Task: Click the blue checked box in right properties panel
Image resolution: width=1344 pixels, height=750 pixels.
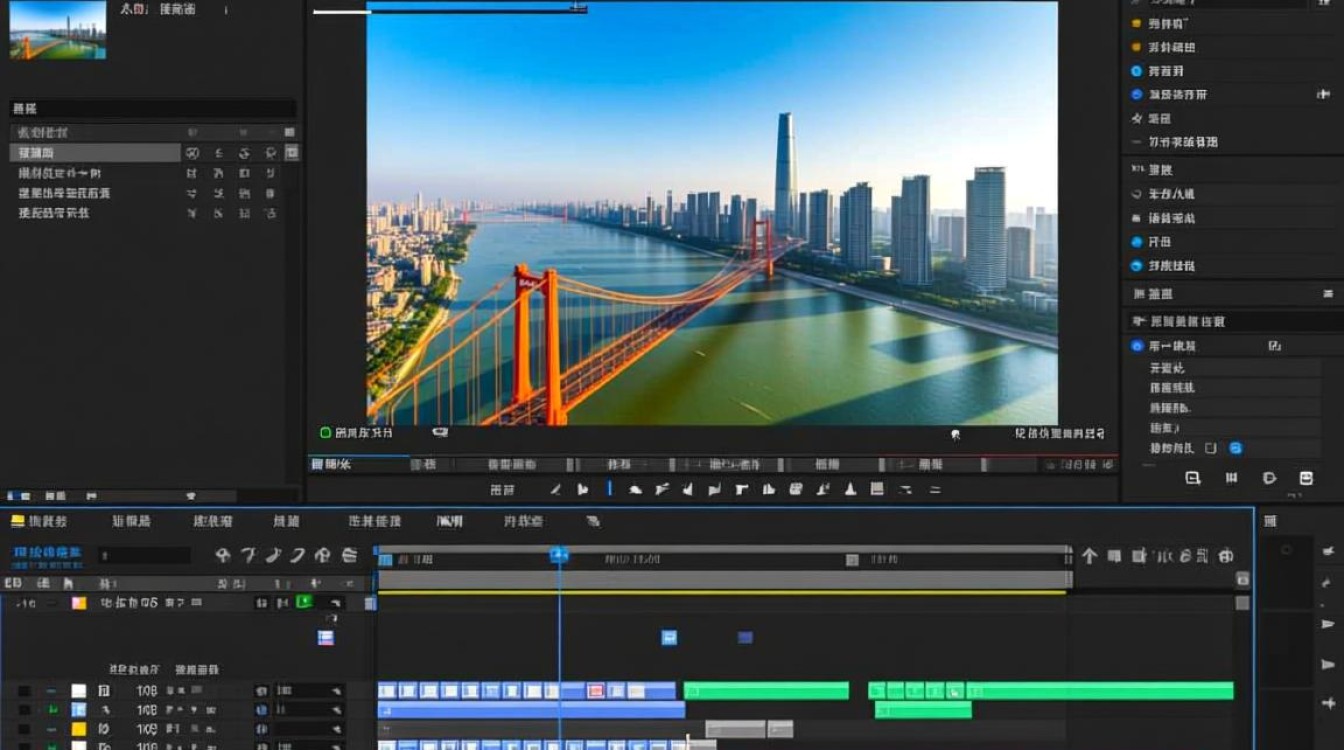Action: click(x=1235, y=448)
